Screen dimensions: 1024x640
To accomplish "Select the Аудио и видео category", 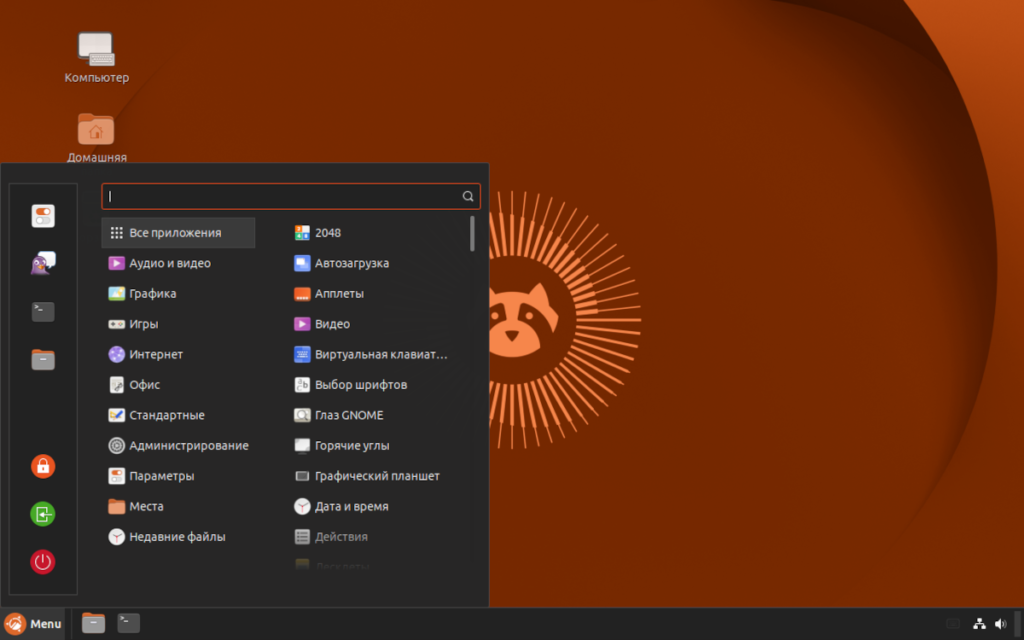I will [178, 263].
